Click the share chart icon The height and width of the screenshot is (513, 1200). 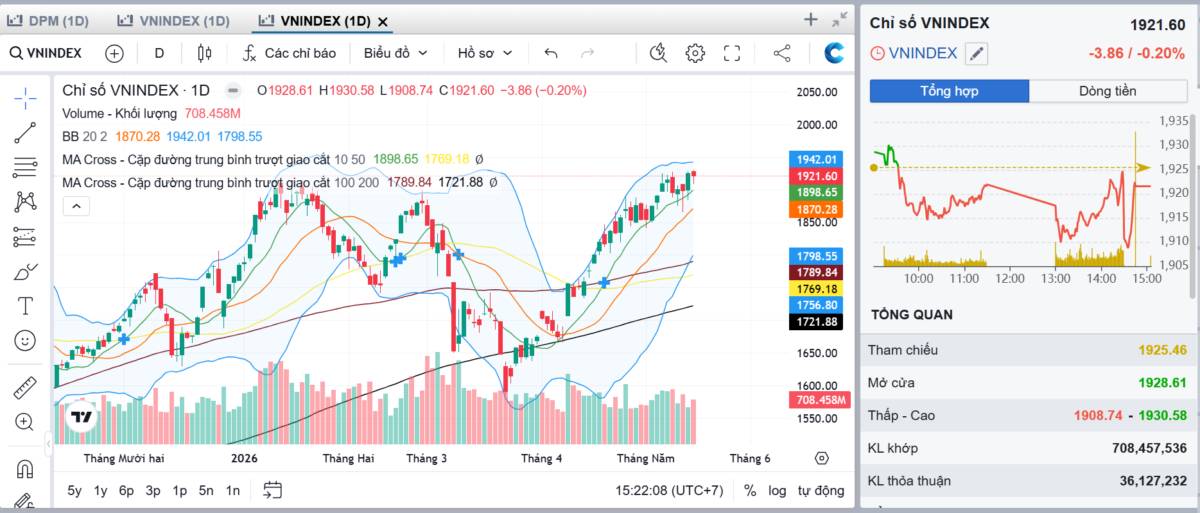pyautogui.click(x=782, y=53)
